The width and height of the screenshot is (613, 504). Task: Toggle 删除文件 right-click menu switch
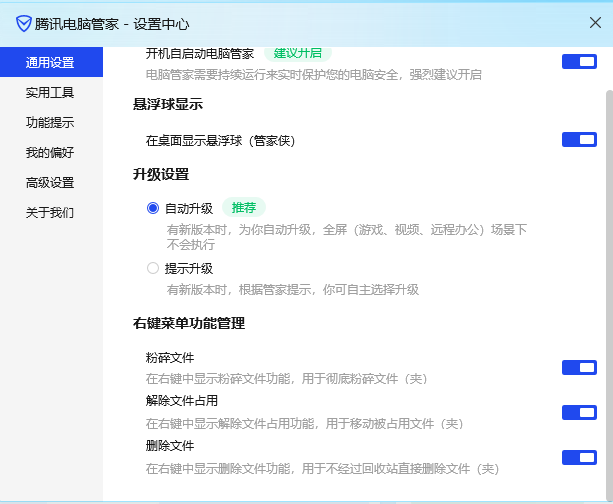[x=579, y=457]
